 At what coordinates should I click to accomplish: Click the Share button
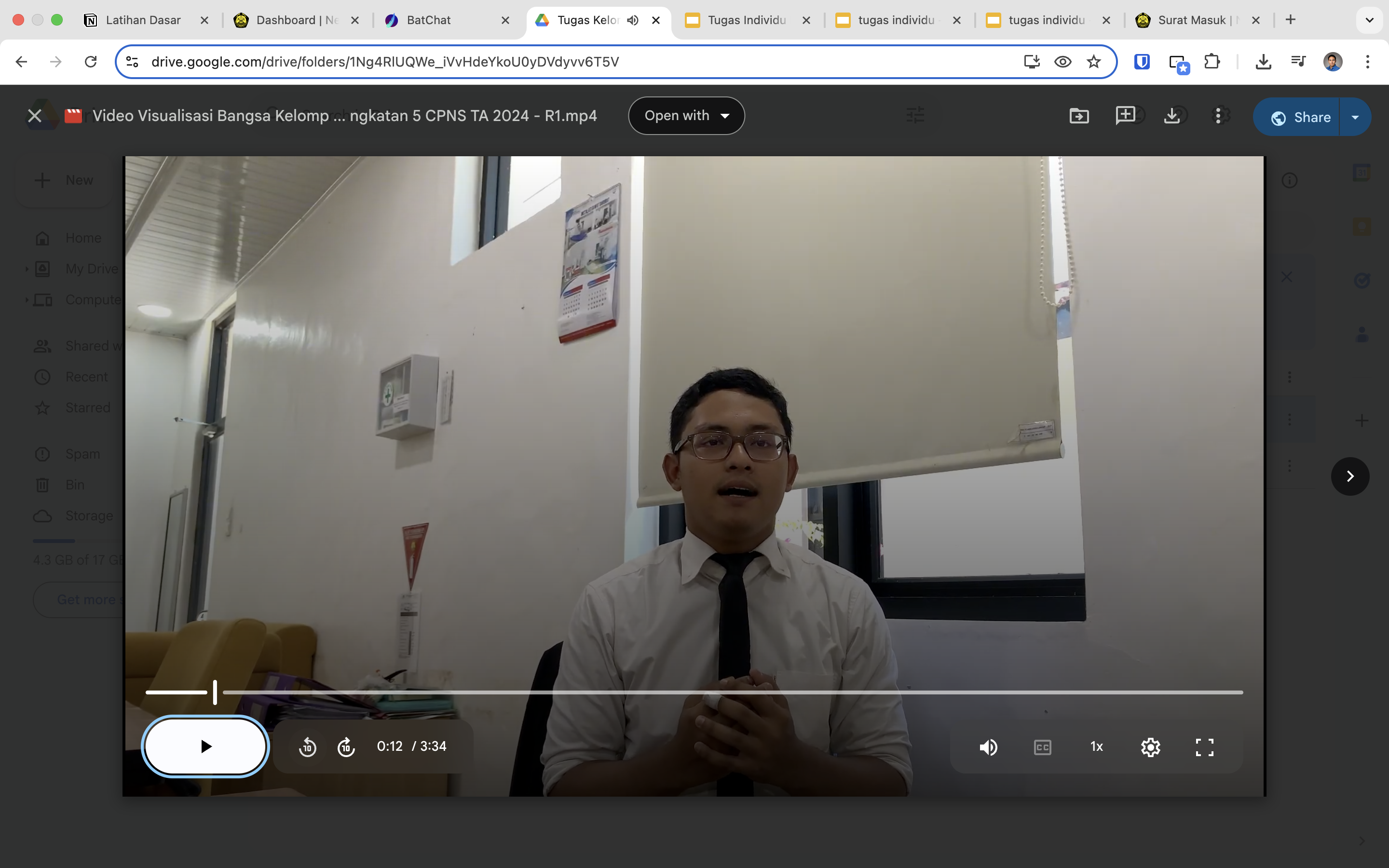coord(1300,117)
